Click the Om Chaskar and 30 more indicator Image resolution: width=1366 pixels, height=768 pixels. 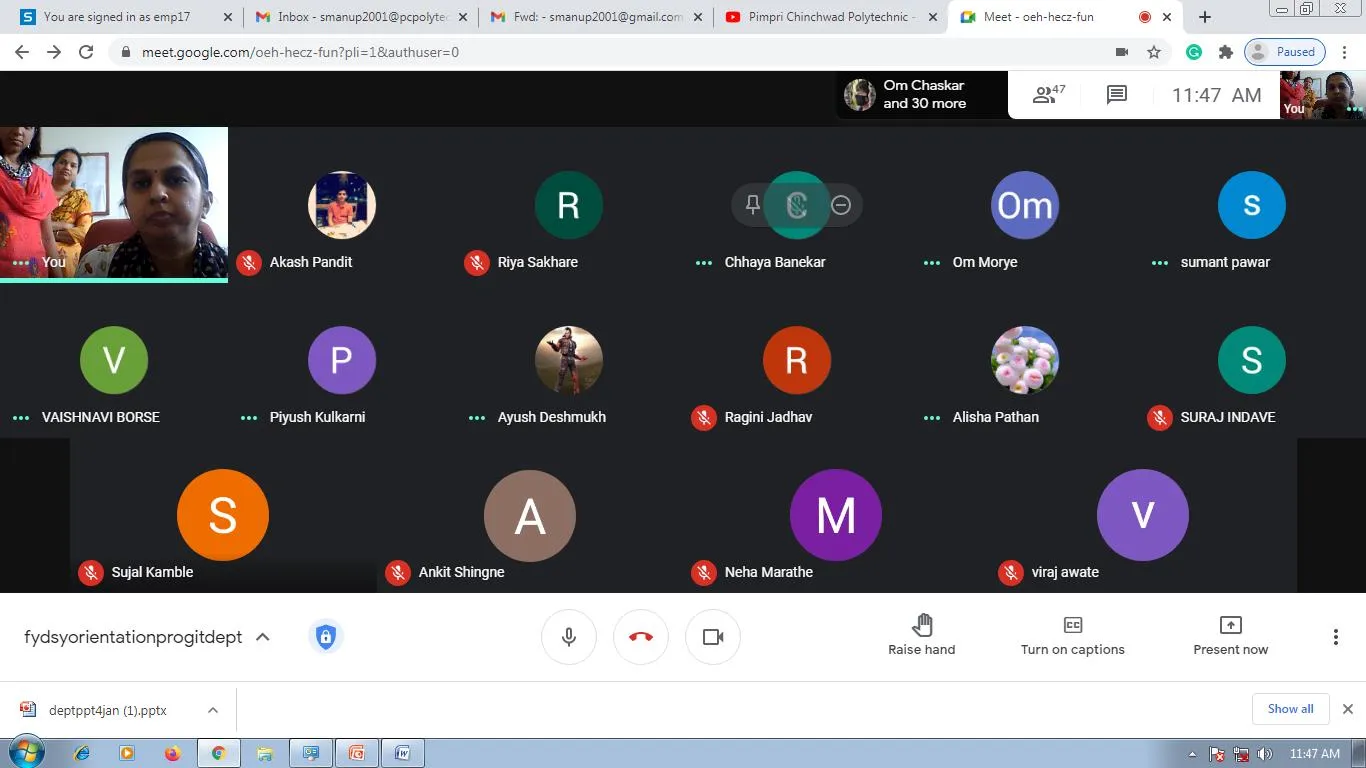pos(922,95)
